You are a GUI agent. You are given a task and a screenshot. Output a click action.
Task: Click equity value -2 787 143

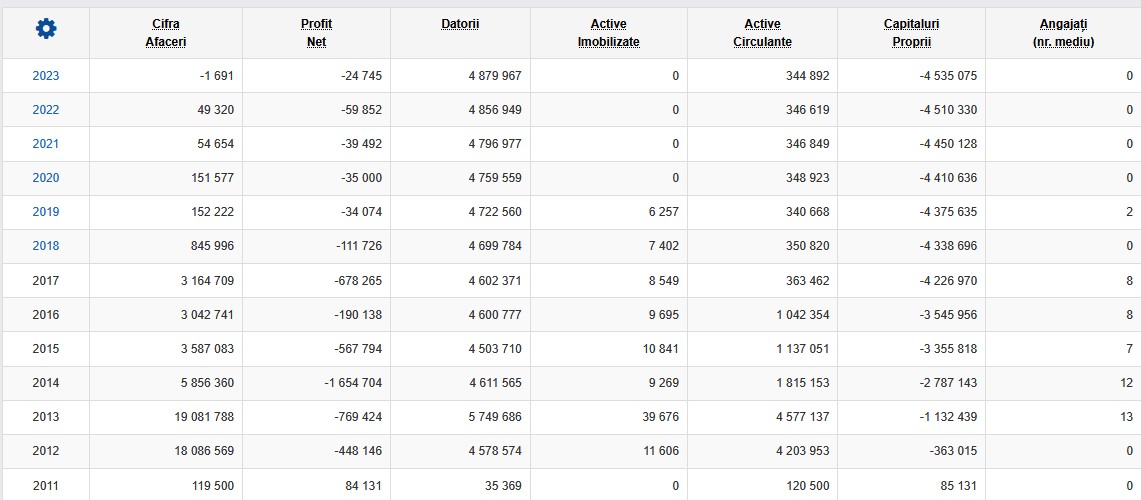pyautogui.click(x=947, y=383)
